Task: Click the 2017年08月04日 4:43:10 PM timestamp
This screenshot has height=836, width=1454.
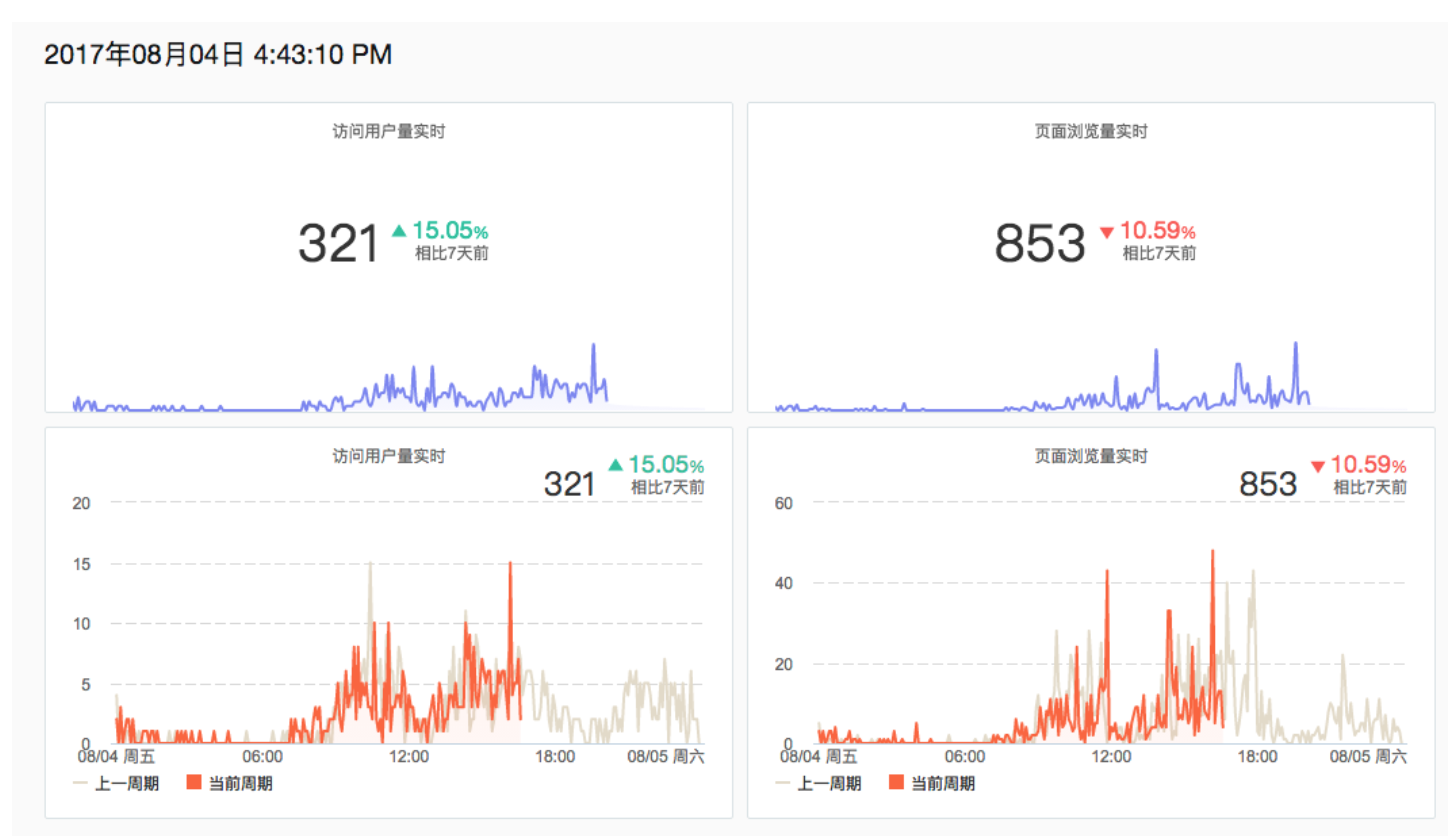Action: (x=218, y=55)
